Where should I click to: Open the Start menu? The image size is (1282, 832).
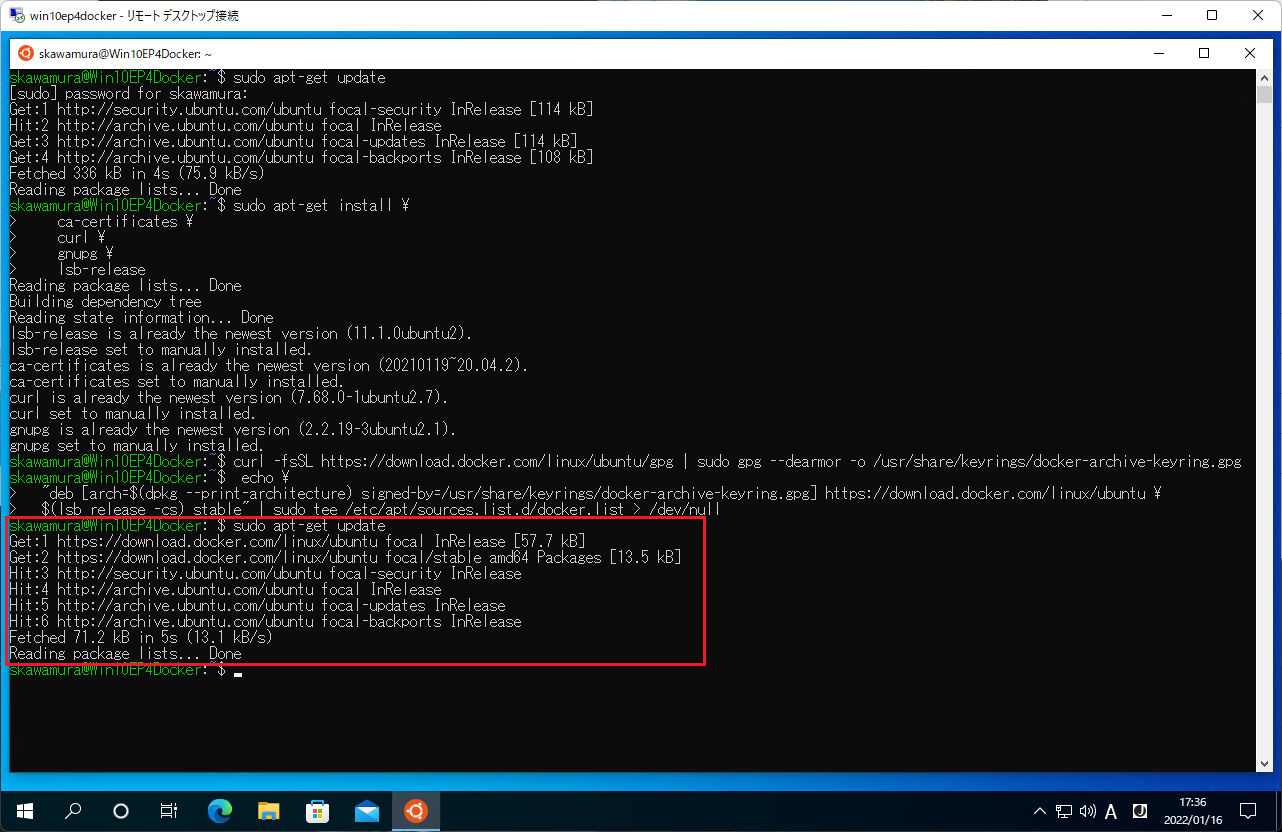24,811
